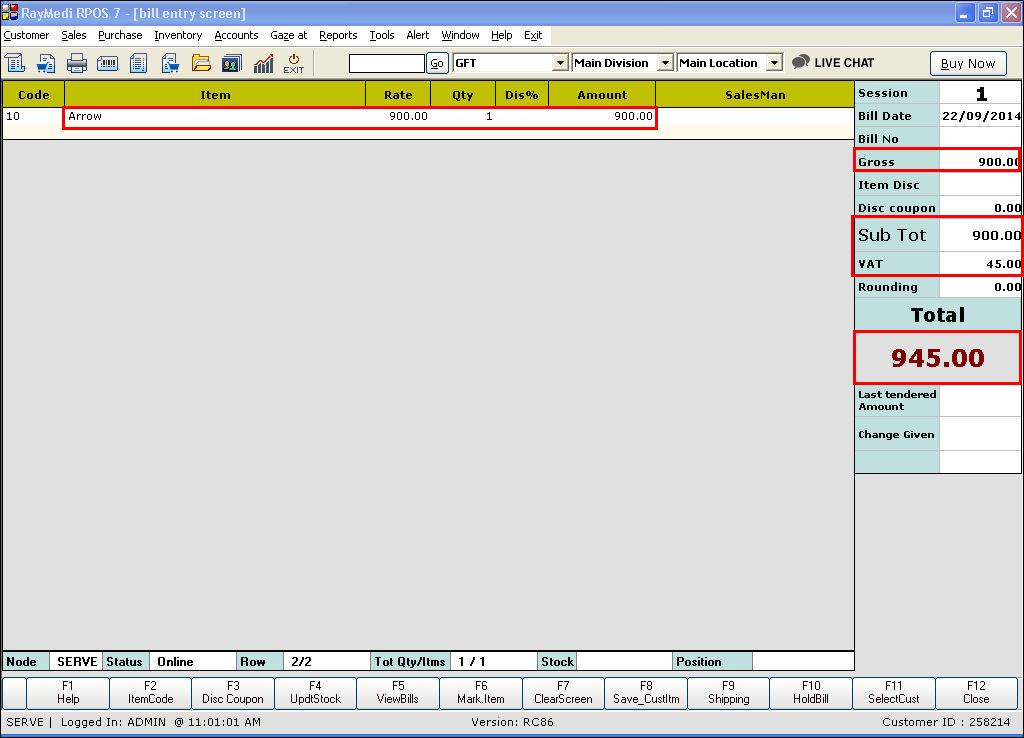Click the total amount 945.00
This screenshot has height=738, width=1024.
pyautogui.click(x=937, y=358)
